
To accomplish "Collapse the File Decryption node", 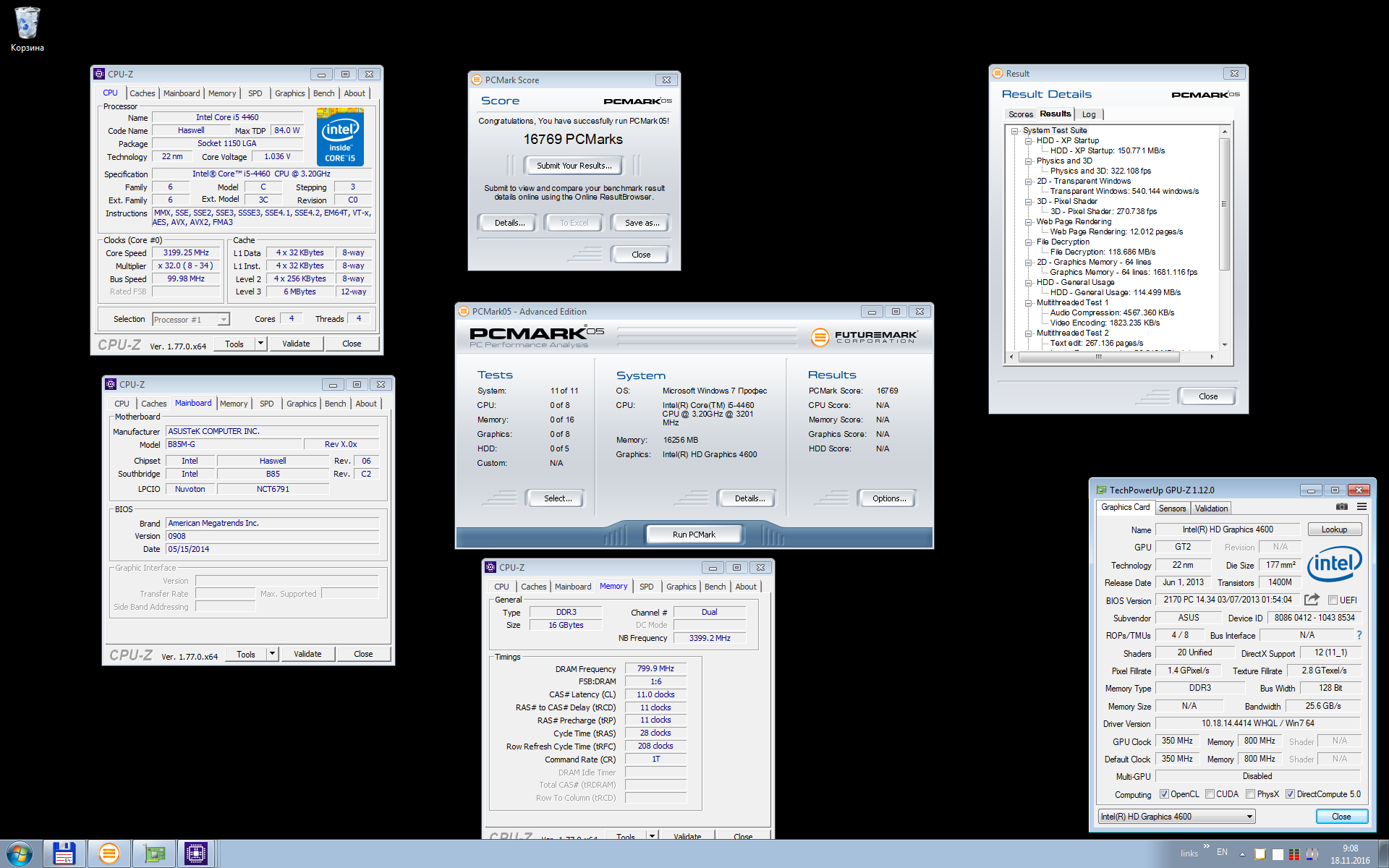I will 1028,242.
